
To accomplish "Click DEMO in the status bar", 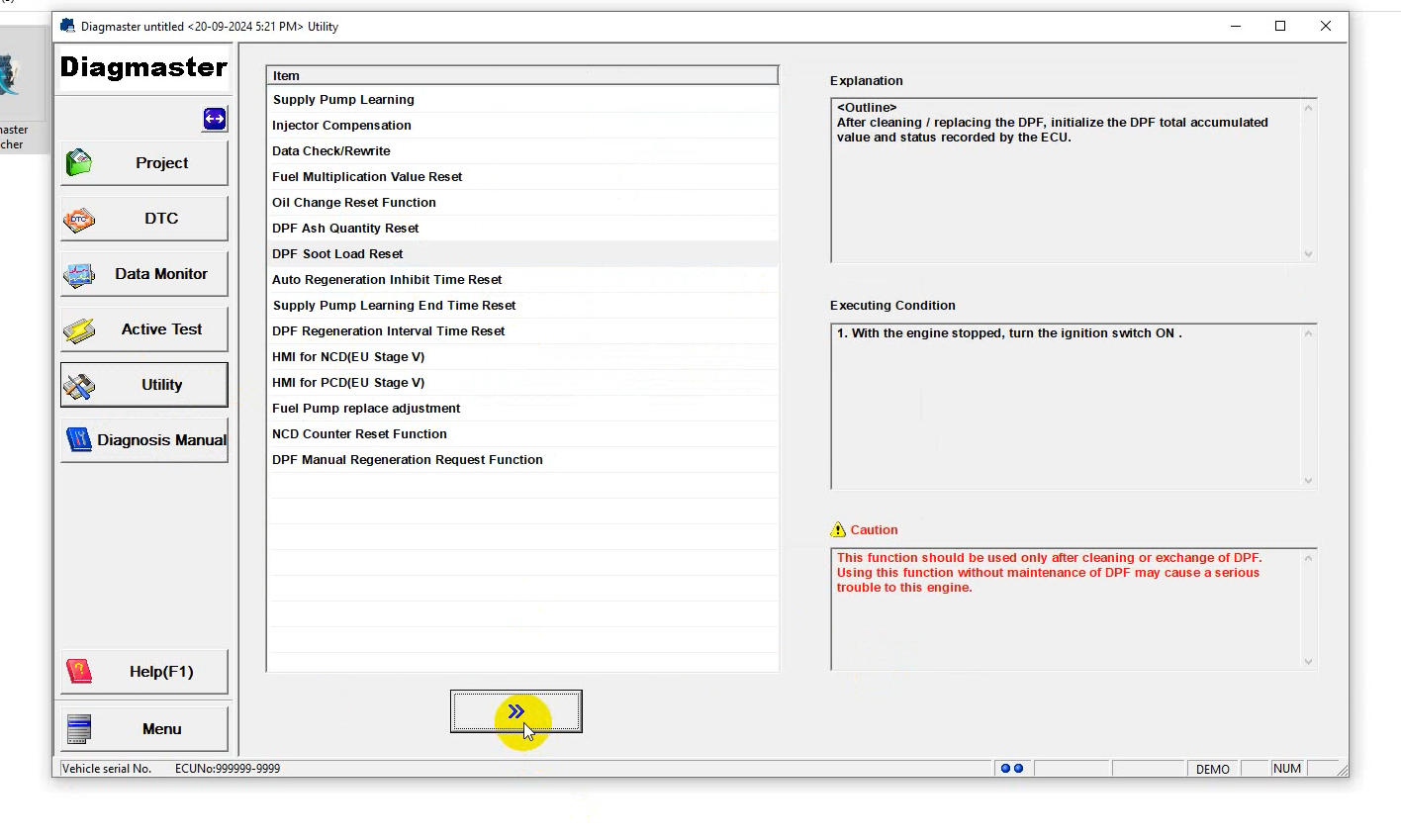I will point(1212,769).
